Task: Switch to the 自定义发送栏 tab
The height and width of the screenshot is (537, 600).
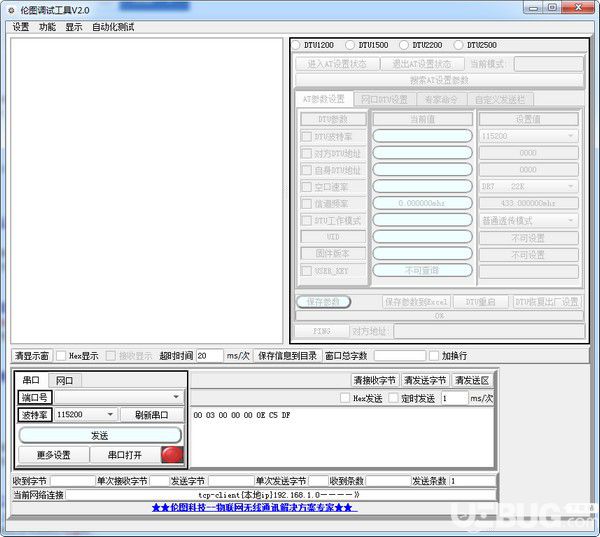Action: [x=500, y=100]
